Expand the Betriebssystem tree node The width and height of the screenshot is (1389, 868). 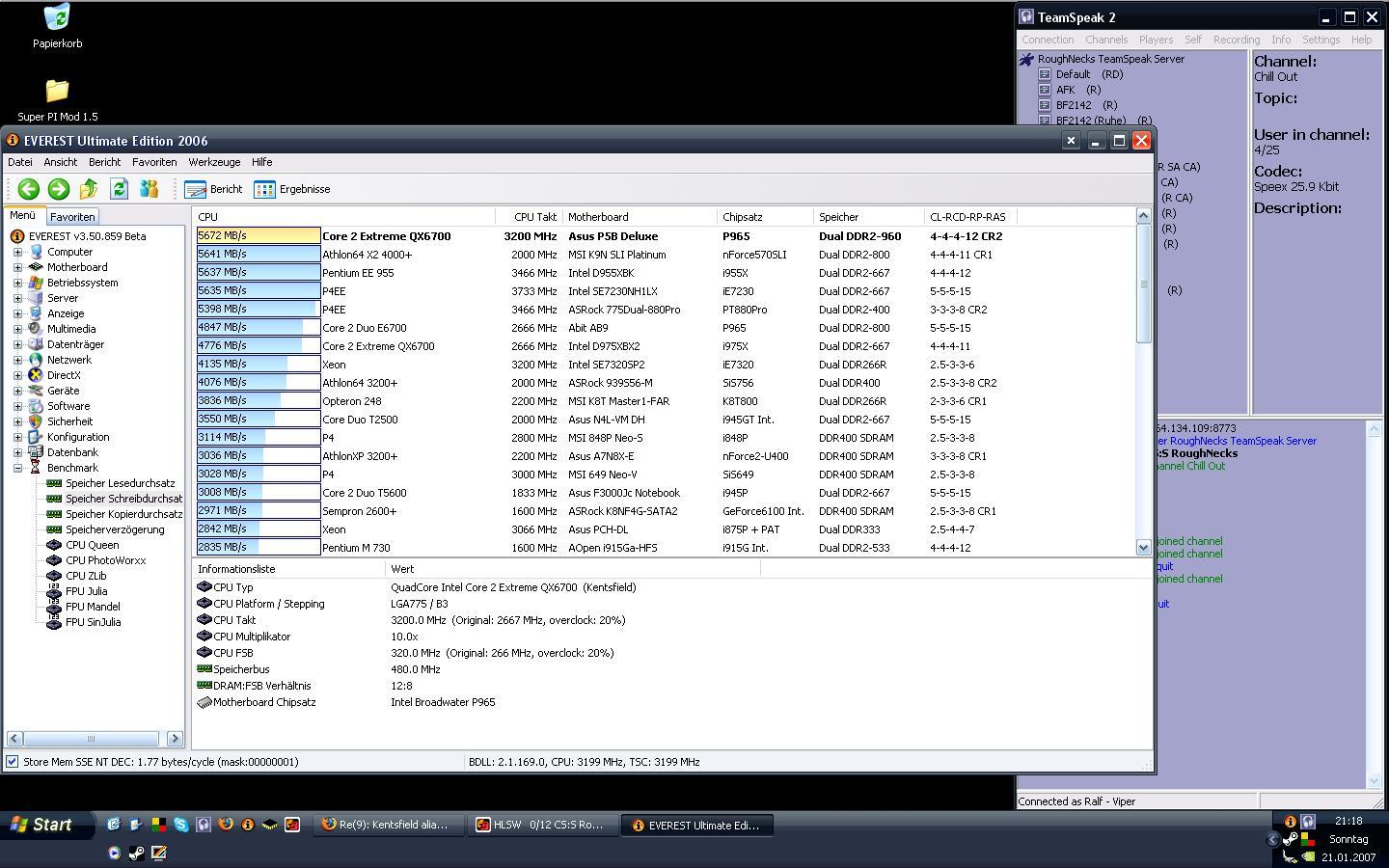(17, 283)
